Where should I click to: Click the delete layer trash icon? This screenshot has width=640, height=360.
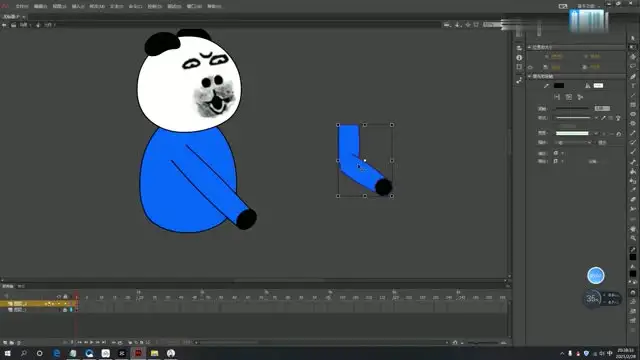pyautogui.click(x=19, y=342)
